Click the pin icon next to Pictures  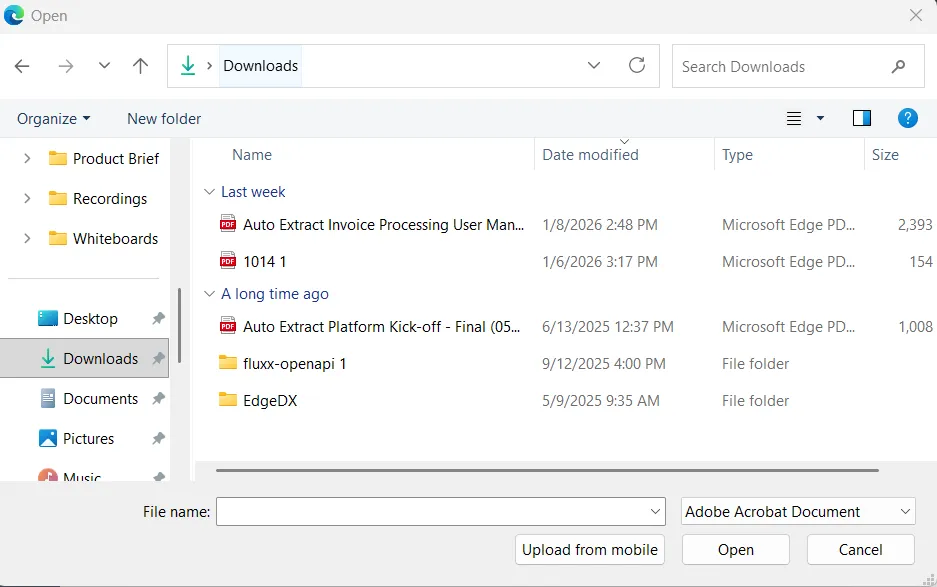(x=158, y=439)
